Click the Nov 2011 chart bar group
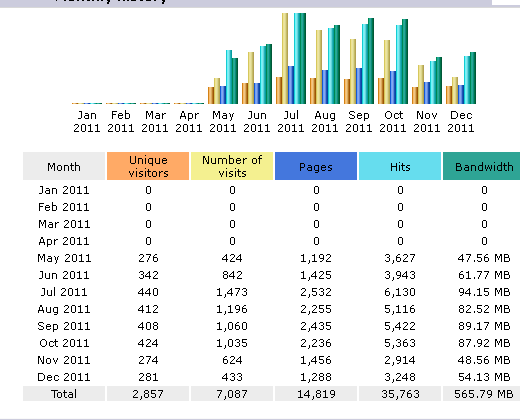The height and width of the screenshot is (420, 520). pyautogui.click(x=427, y=80)
